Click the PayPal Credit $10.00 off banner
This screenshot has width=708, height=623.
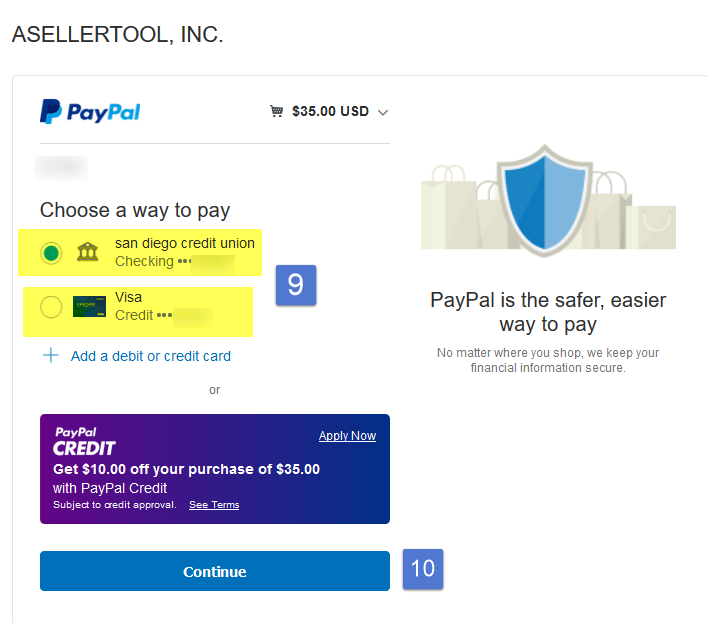tap(215, 469)
